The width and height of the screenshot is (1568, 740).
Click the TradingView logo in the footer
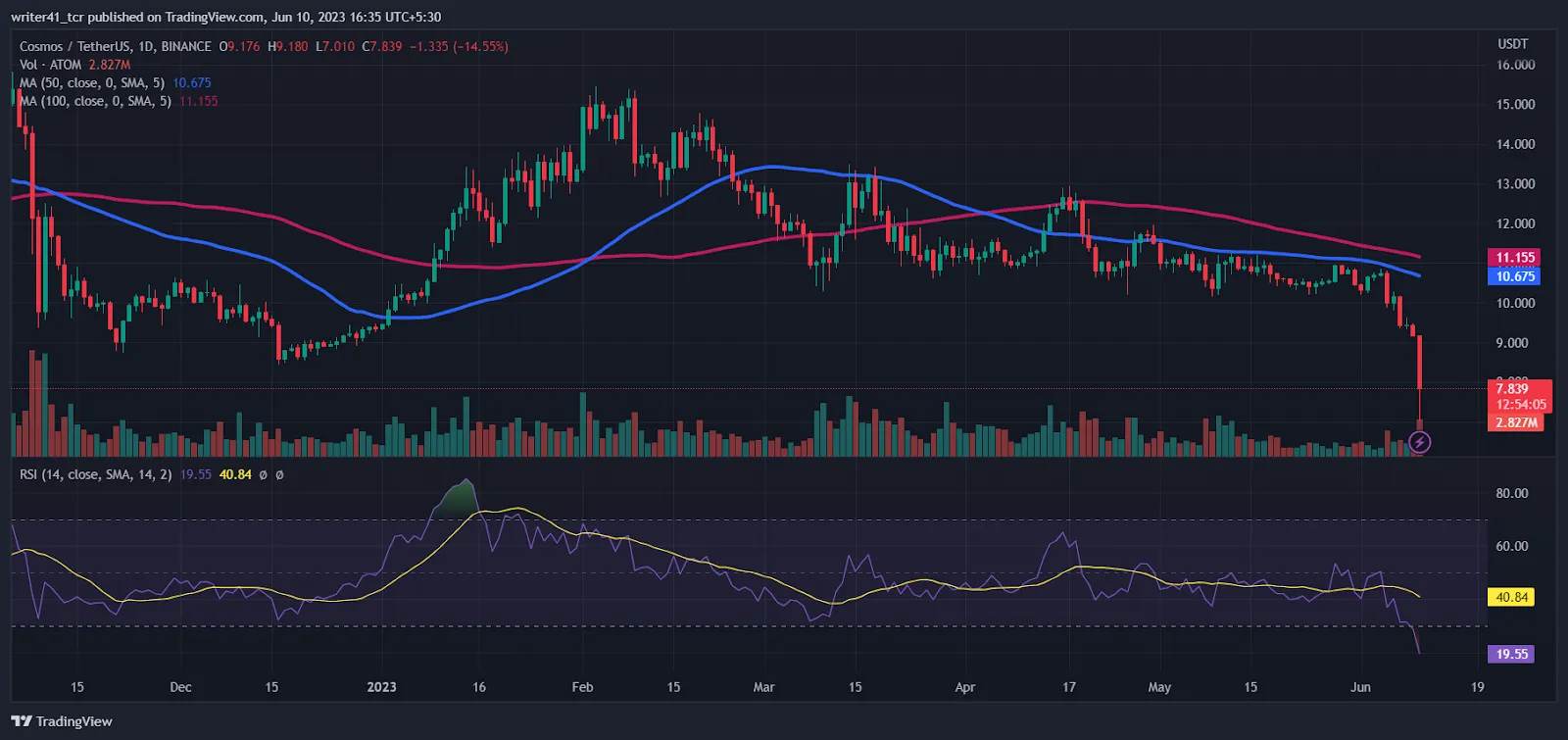(63, 721)
